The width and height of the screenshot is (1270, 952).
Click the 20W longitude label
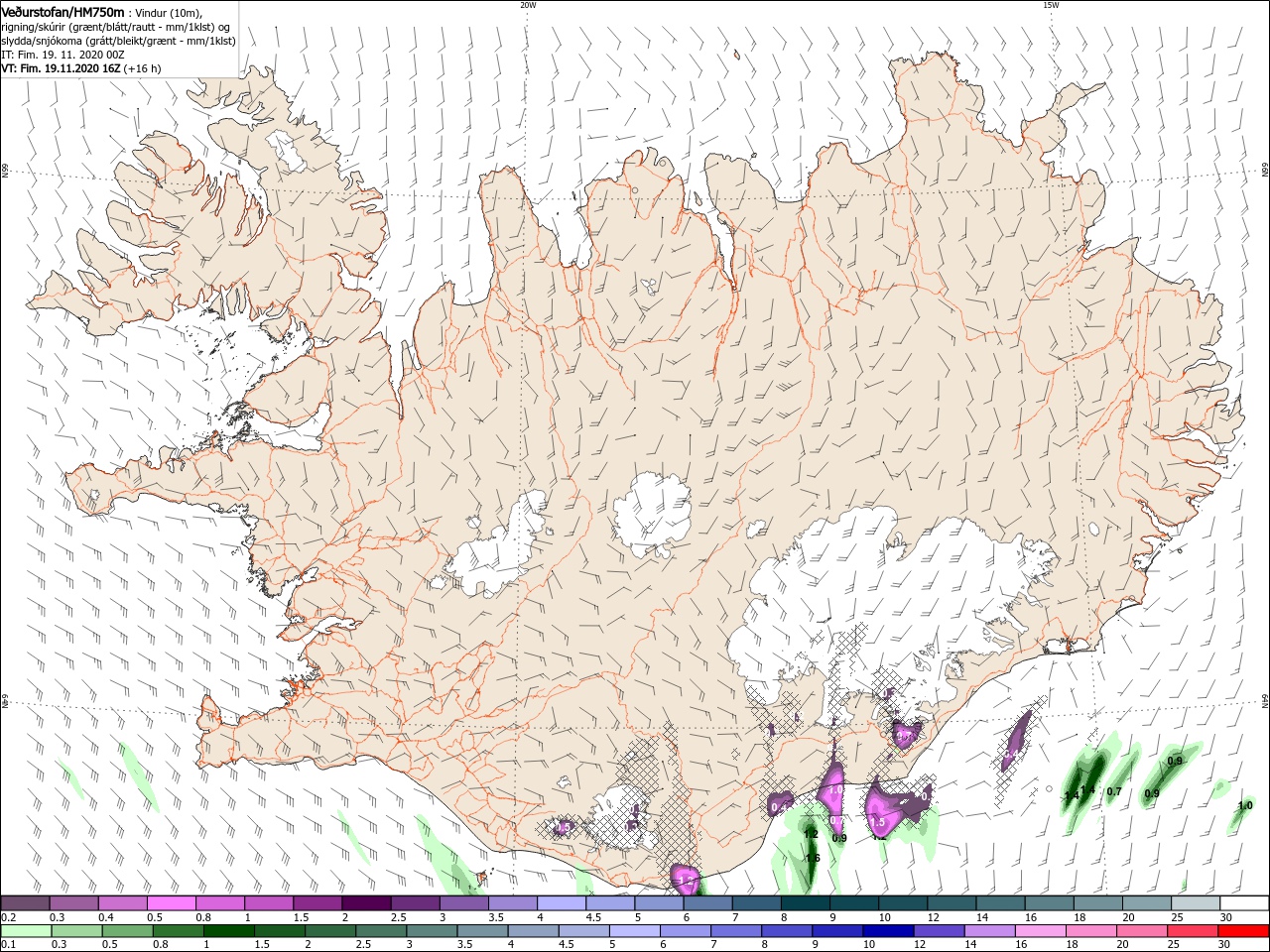point(528,5)
